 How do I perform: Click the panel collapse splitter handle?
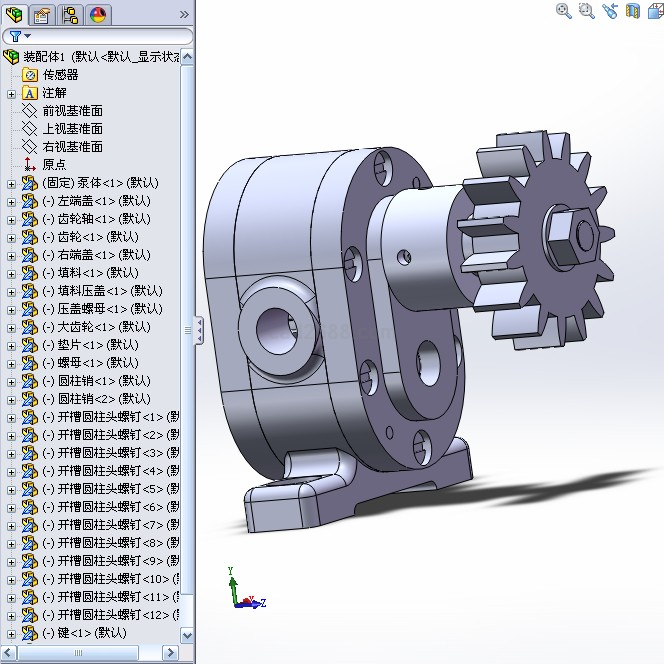198,330
